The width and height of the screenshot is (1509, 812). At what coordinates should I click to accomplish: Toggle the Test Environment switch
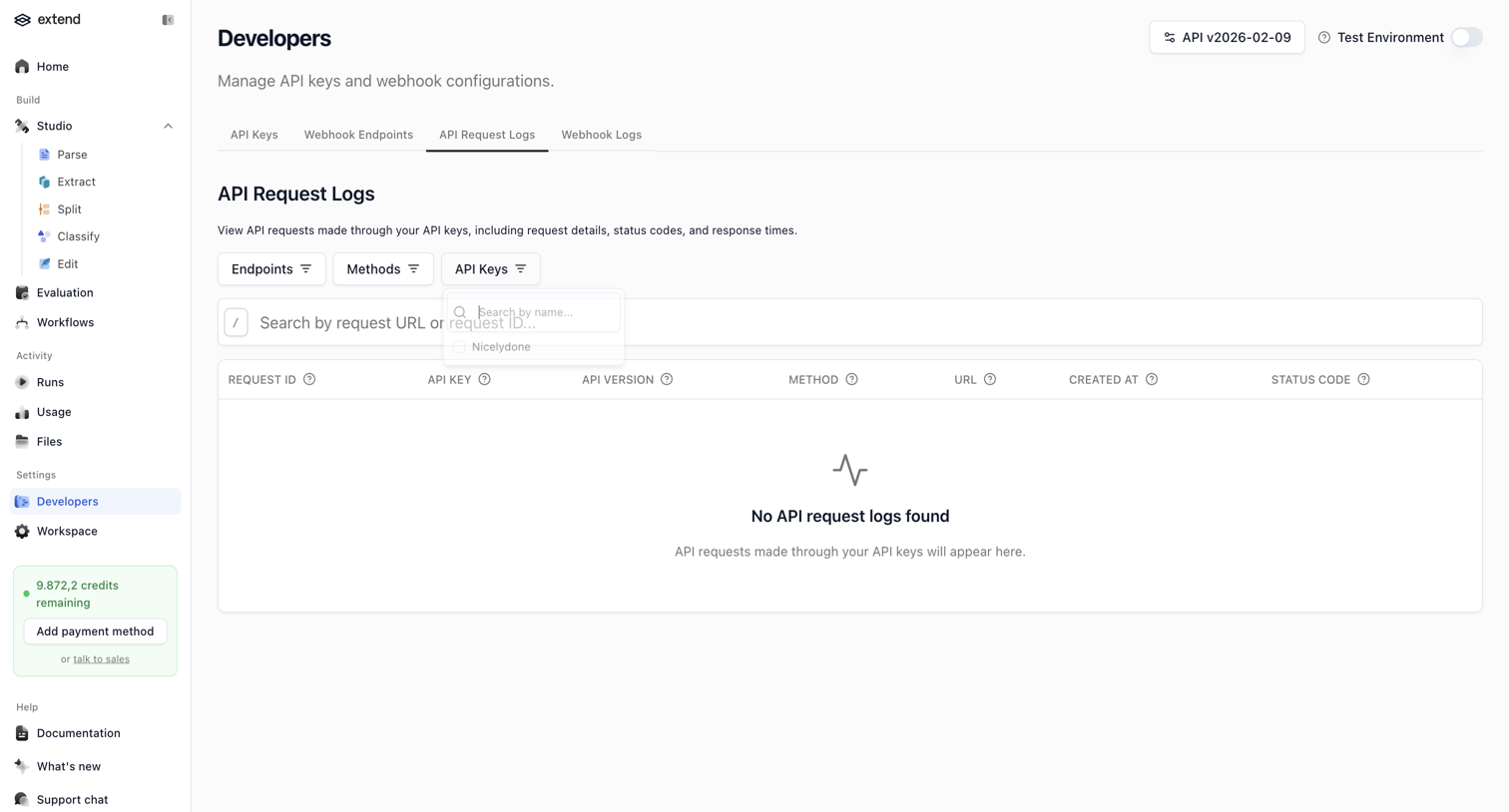pos(1466,38)
